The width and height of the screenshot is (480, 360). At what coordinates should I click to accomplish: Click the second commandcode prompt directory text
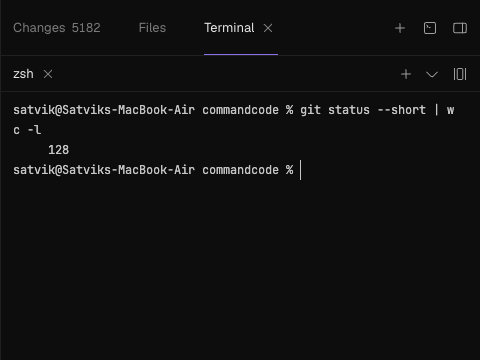(x=240, y=170)
